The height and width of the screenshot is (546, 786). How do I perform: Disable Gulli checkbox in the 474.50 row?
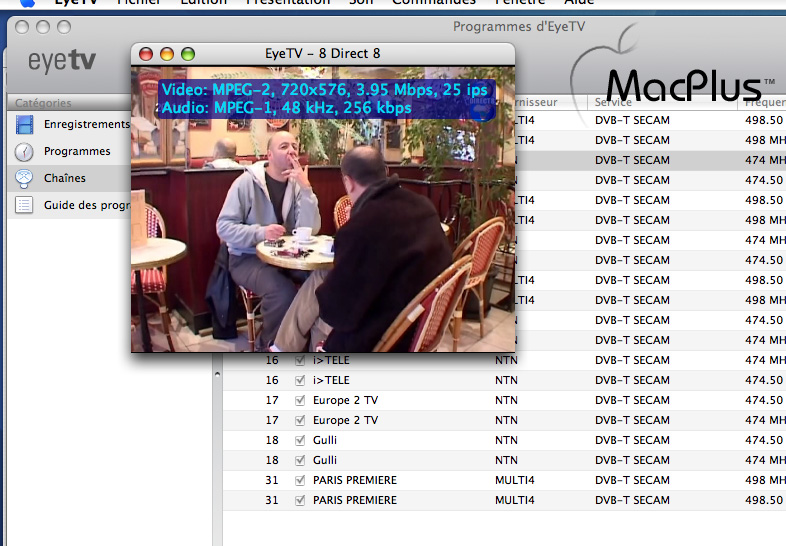300,440
